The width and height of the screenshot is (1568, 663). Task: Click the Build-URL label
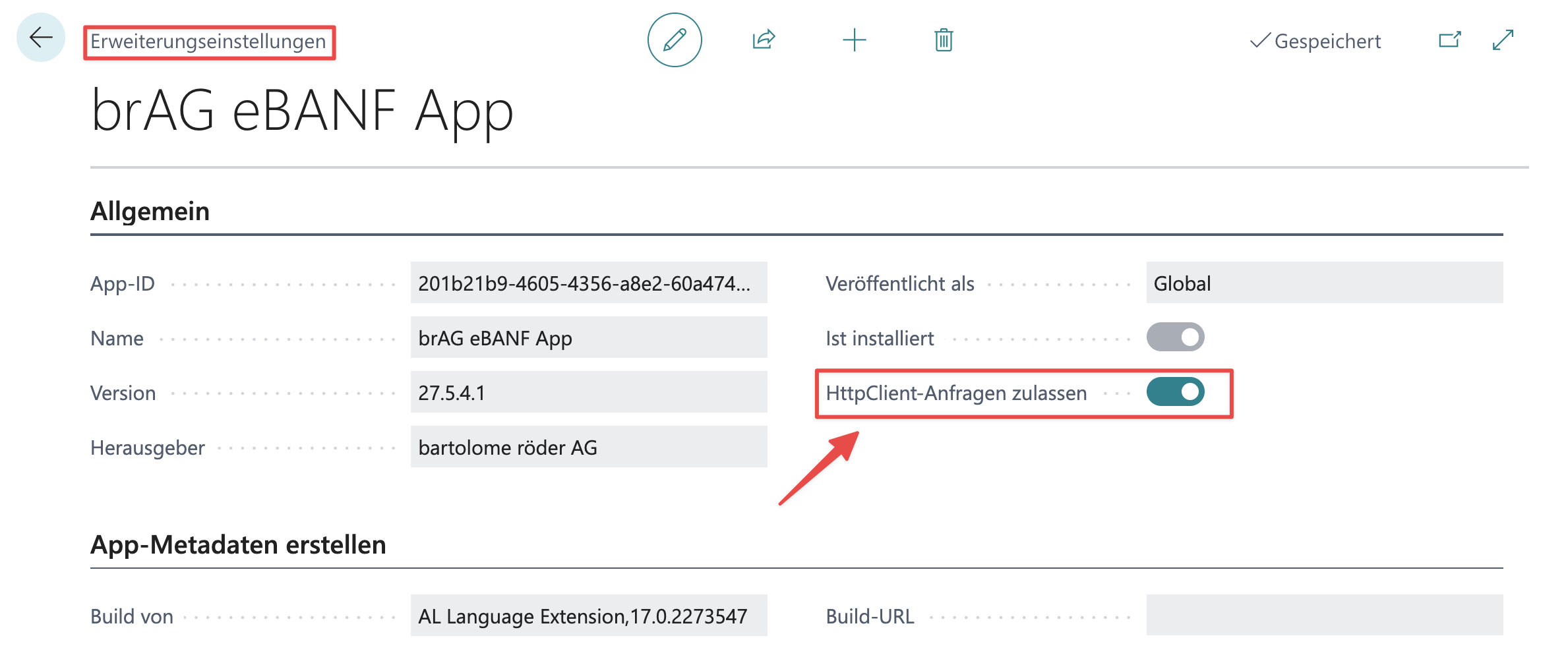870,616
